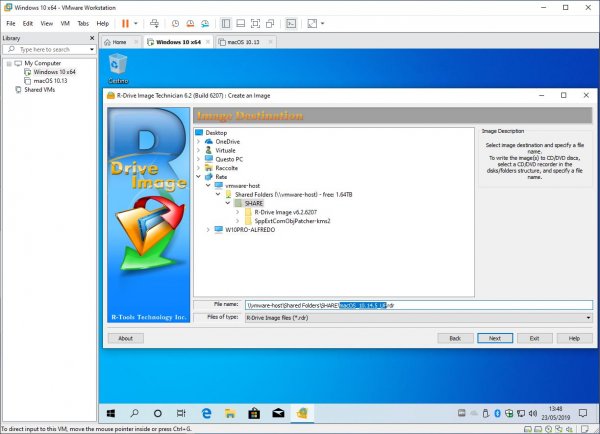Enter full screen mode icon
This screenshot has width=600, height=434.
255,23
